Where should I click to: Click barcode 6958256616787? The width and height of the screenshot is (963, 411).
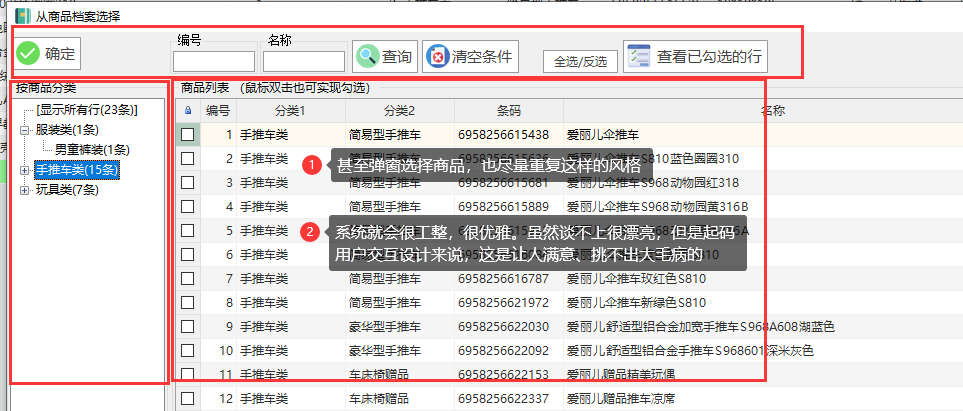(x=503, y=278)
